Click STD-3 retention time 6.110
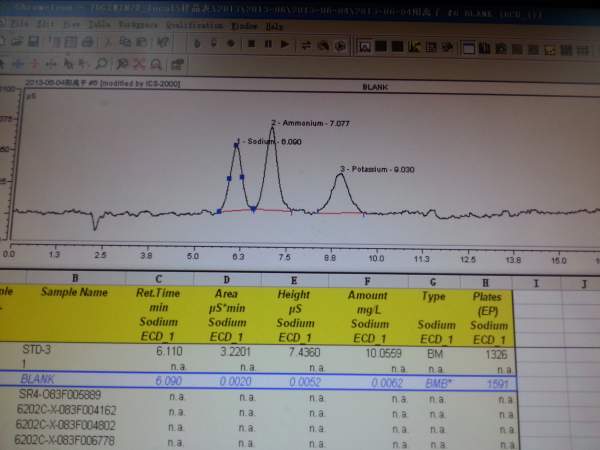Viewport: 600px width, 450px height. pyautogui.click(x=169, y=351)
